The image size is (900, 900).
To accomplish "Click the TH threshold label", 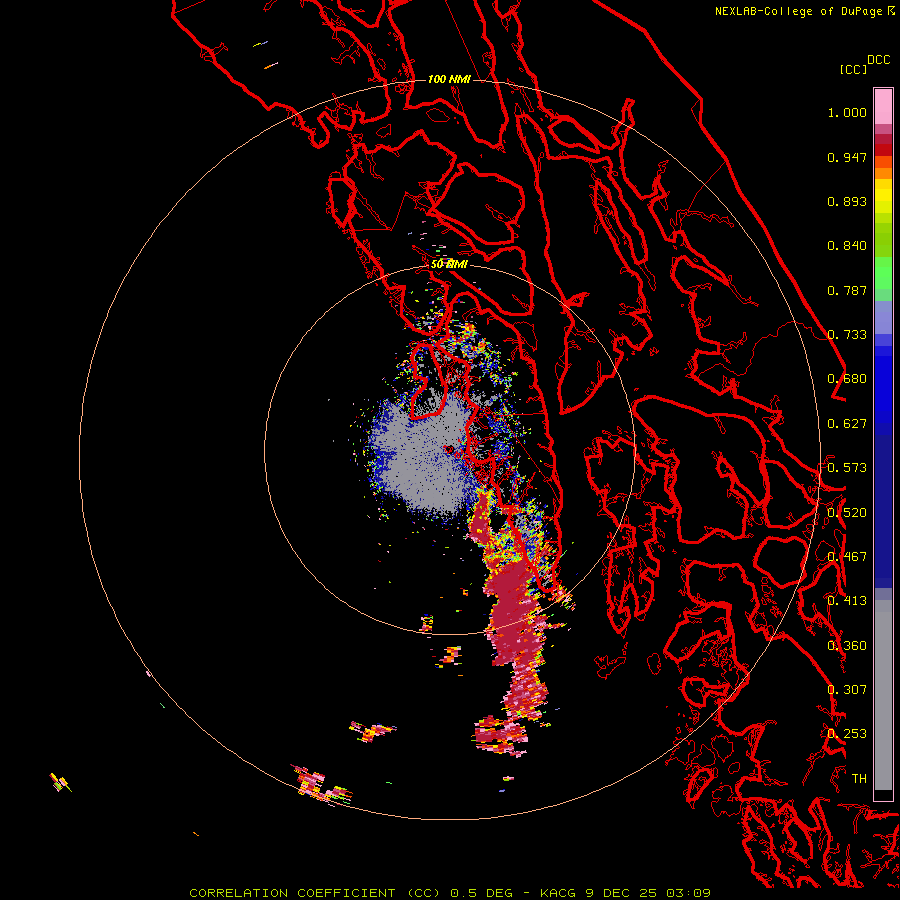I will click(859, 778).
